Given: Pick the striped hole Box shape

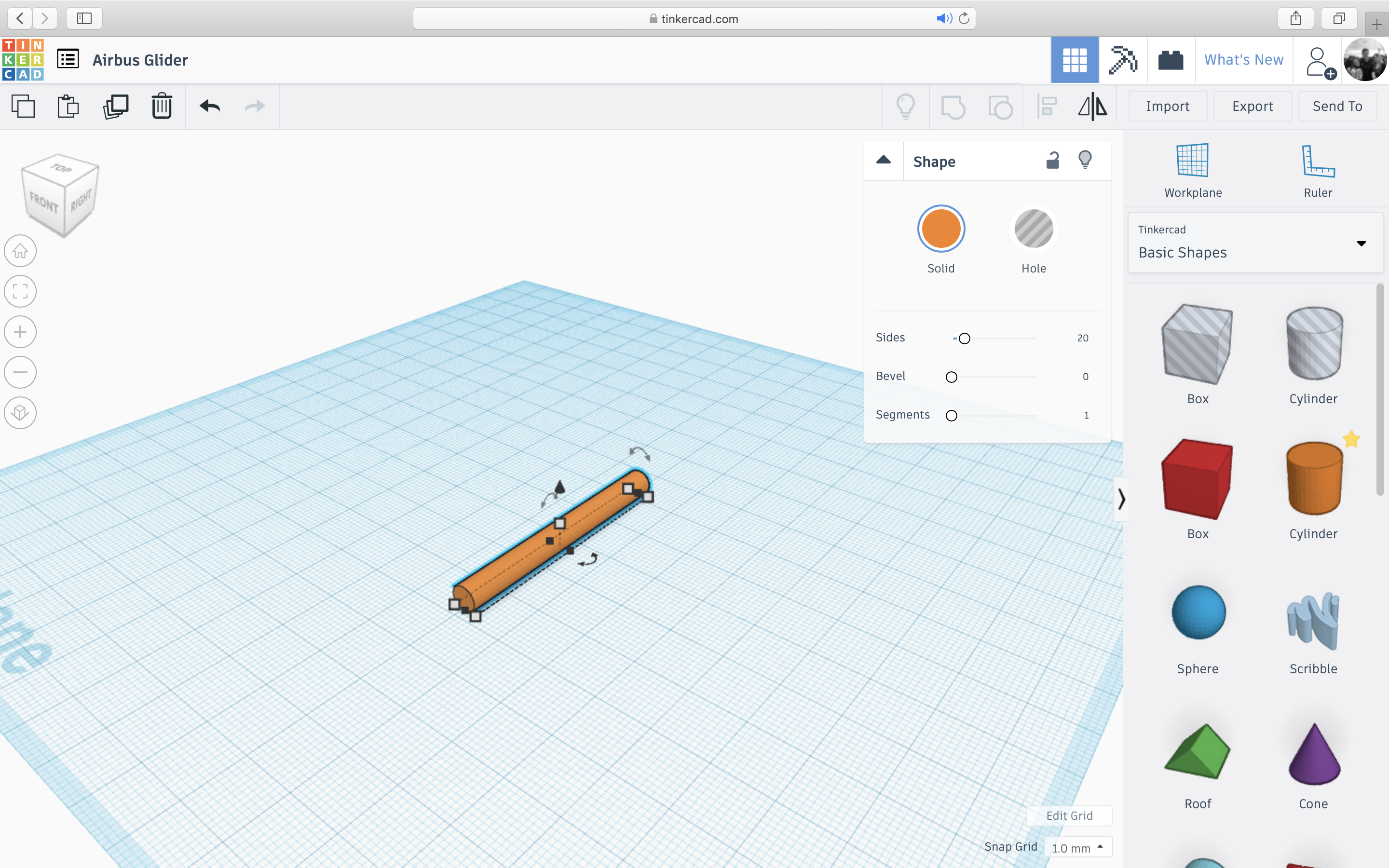Looking at the screenshot, I should 1198,344.
